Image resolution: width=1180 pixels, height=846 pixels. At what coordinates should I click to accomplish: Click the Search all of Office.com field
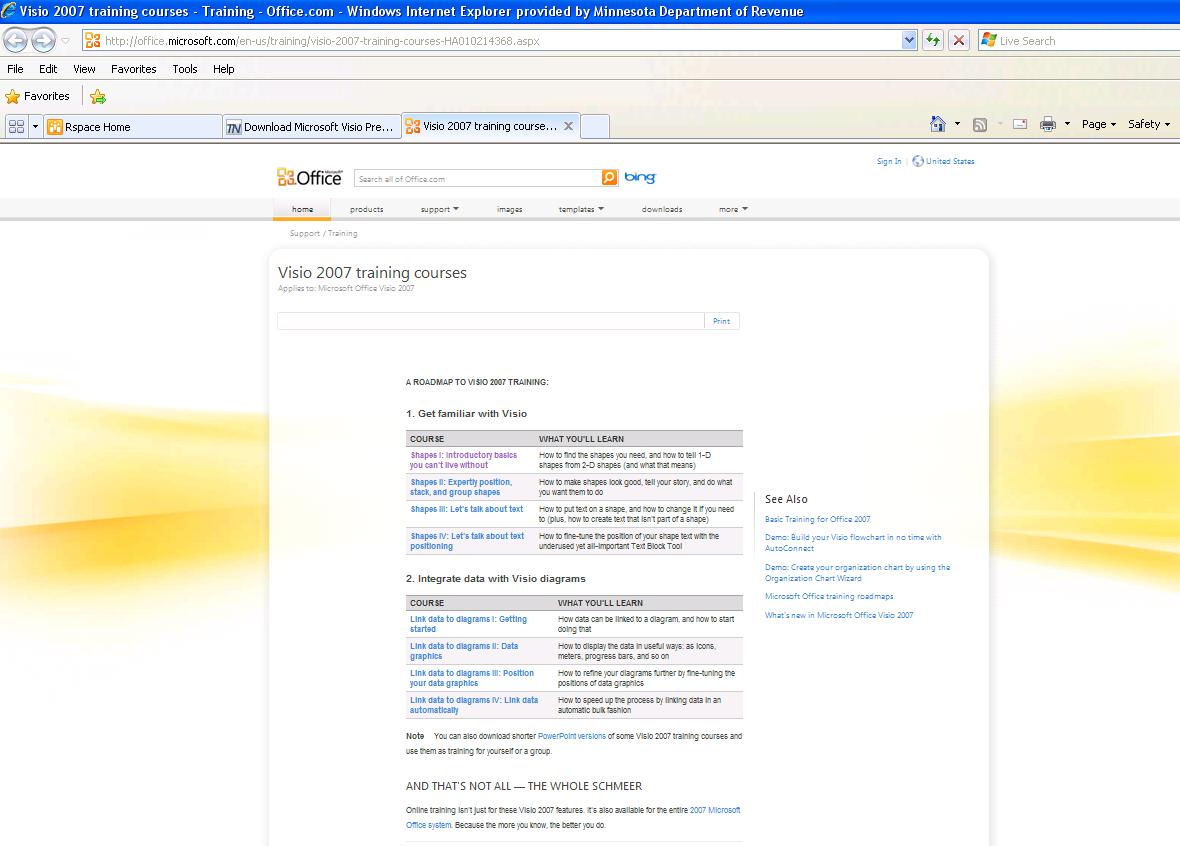pos(477,178)
